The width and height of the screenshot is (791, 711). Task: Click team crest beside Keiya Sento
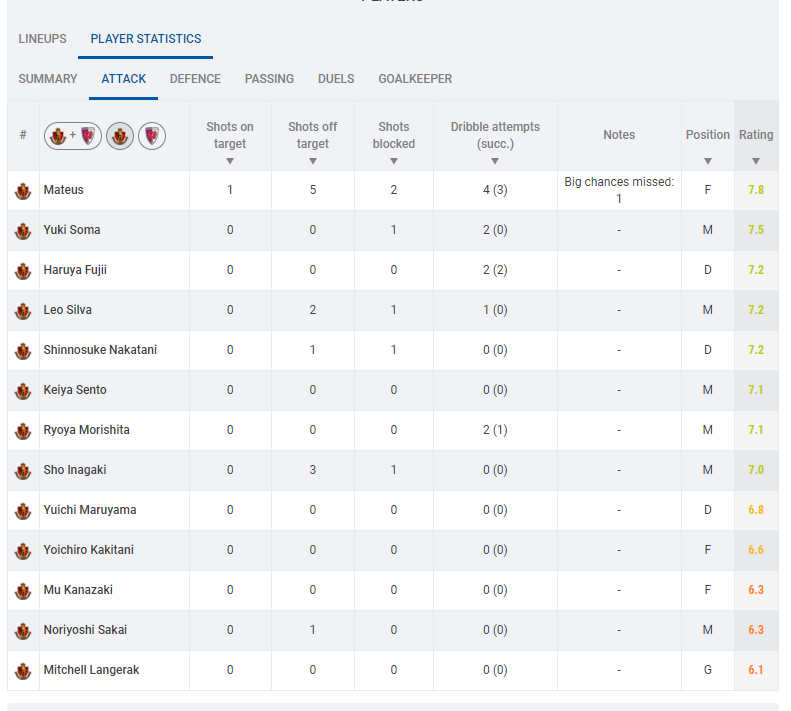pyautogui.click(x=23, y=391)
